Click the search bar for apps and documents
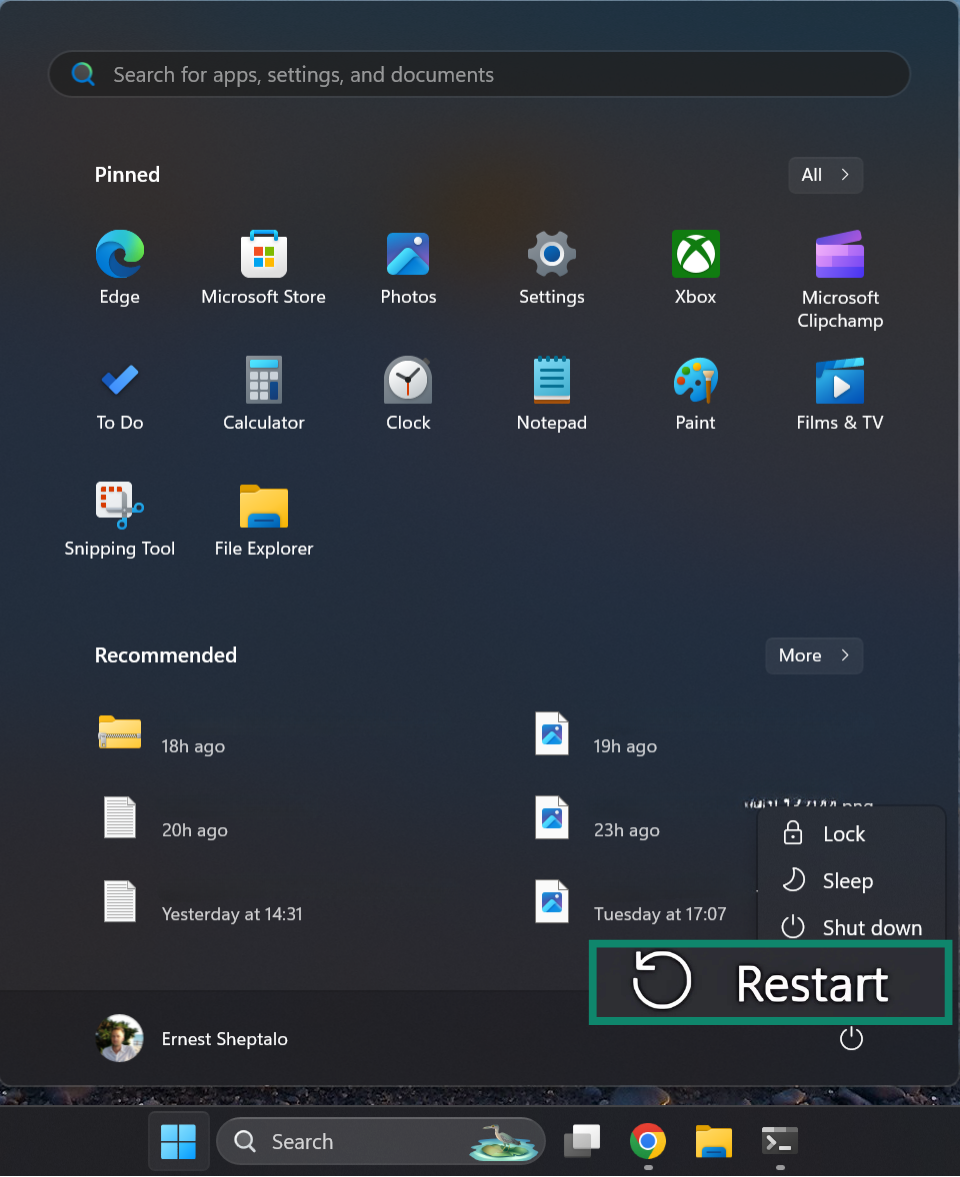 tap(479, 74)
